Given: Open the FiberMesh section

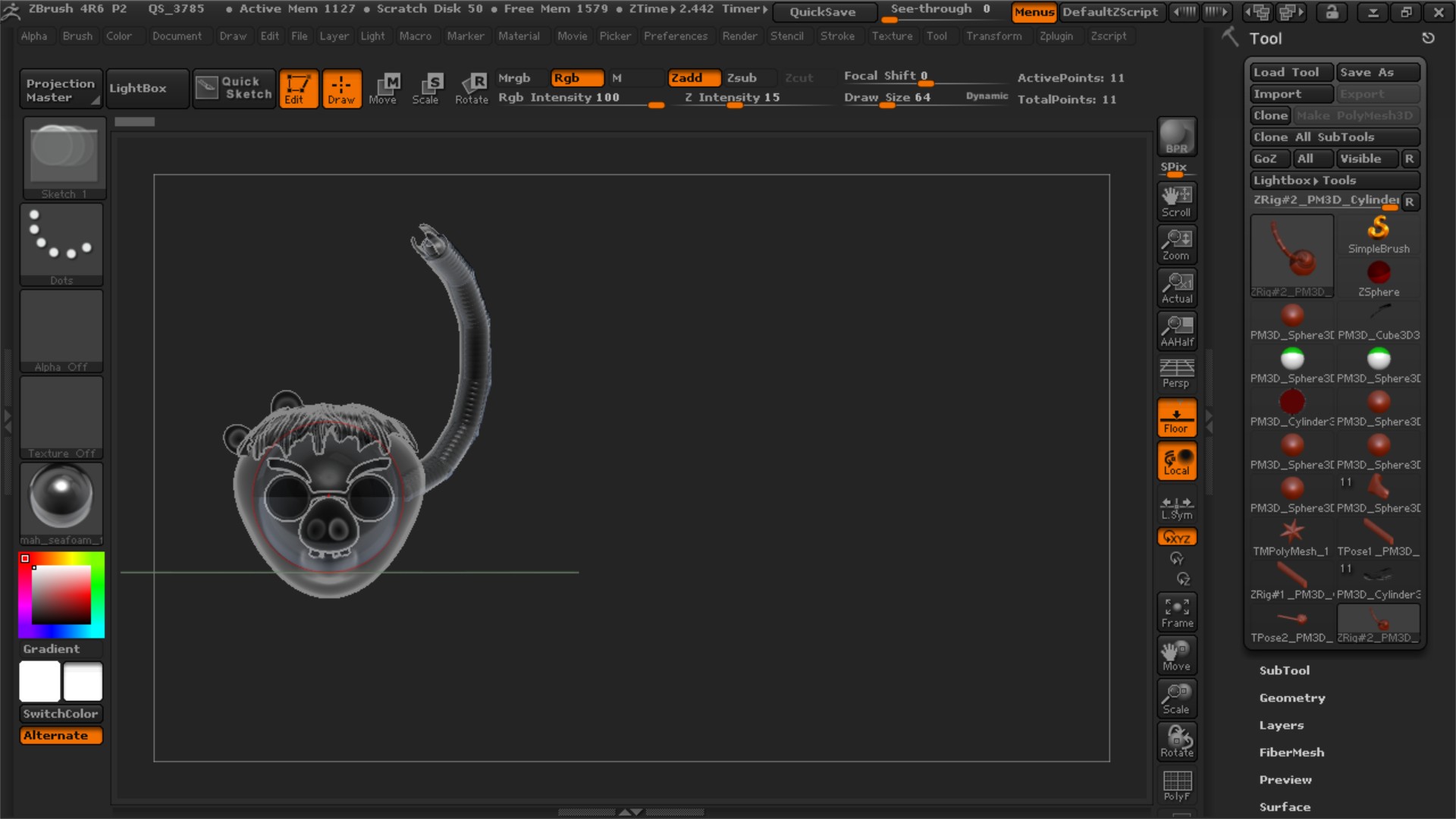Looking at the screenshot, I should tap(1291, 752).
